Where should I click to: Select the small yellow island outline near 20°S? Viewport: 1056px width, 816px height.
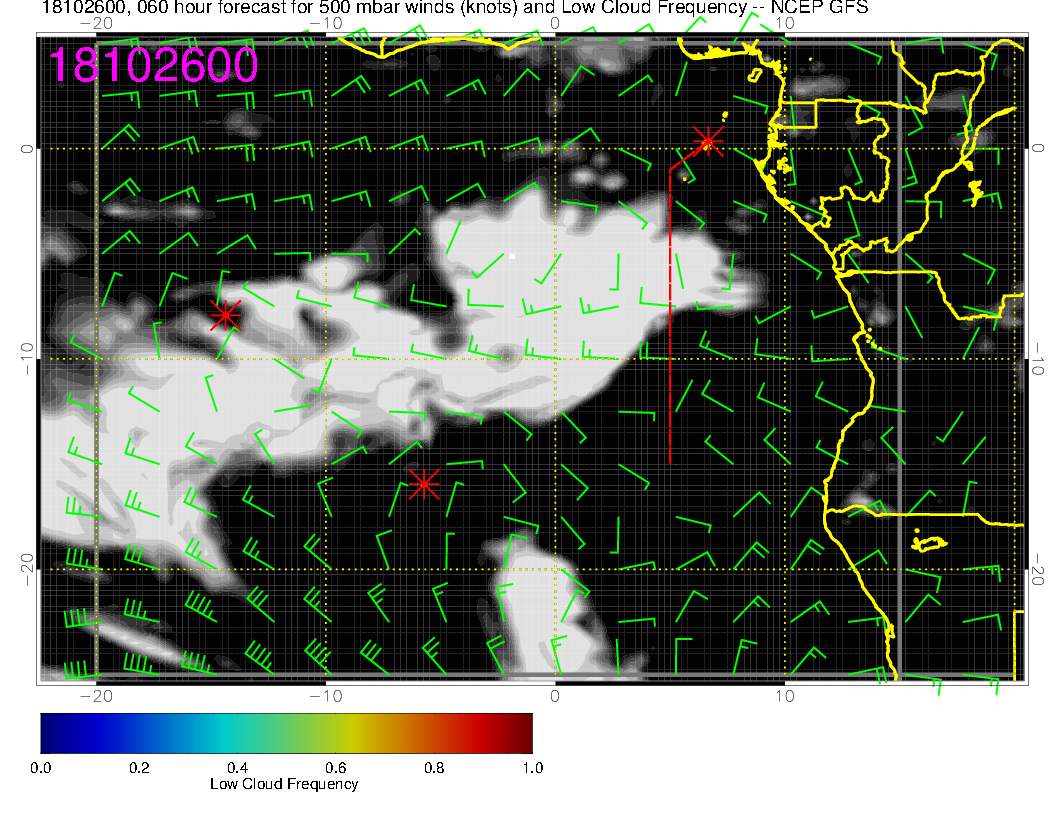(x=930, y=543)
